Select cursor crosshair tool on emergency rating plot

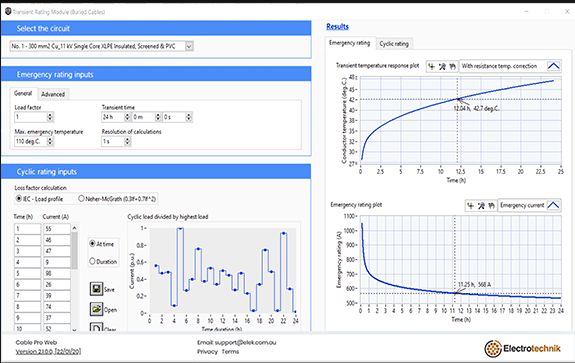coord(471,205)
